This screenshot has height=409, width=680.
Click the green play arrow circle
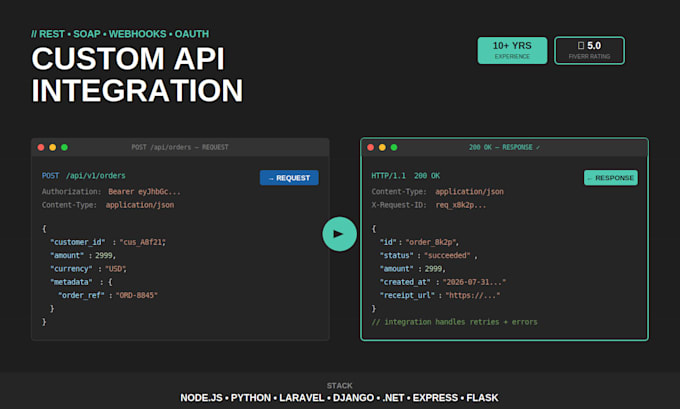pos(339,234)
